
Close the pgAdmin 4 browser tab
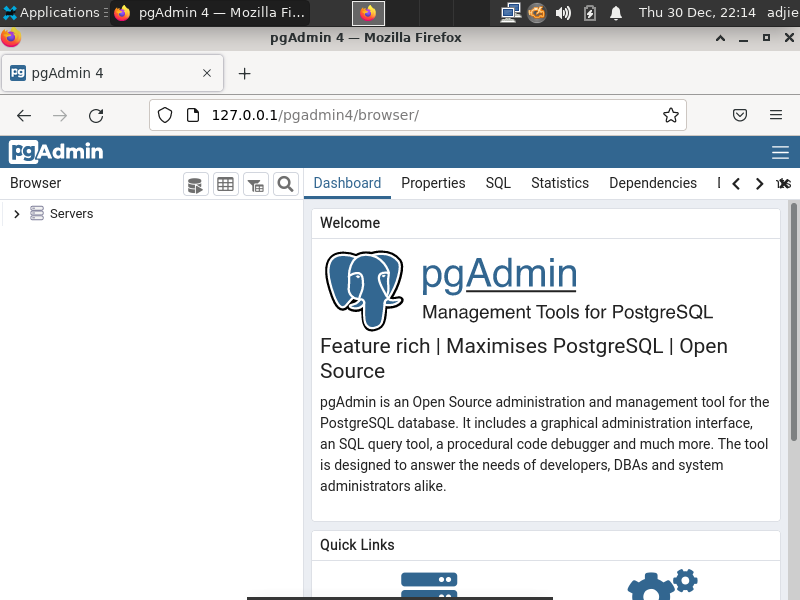207,73
